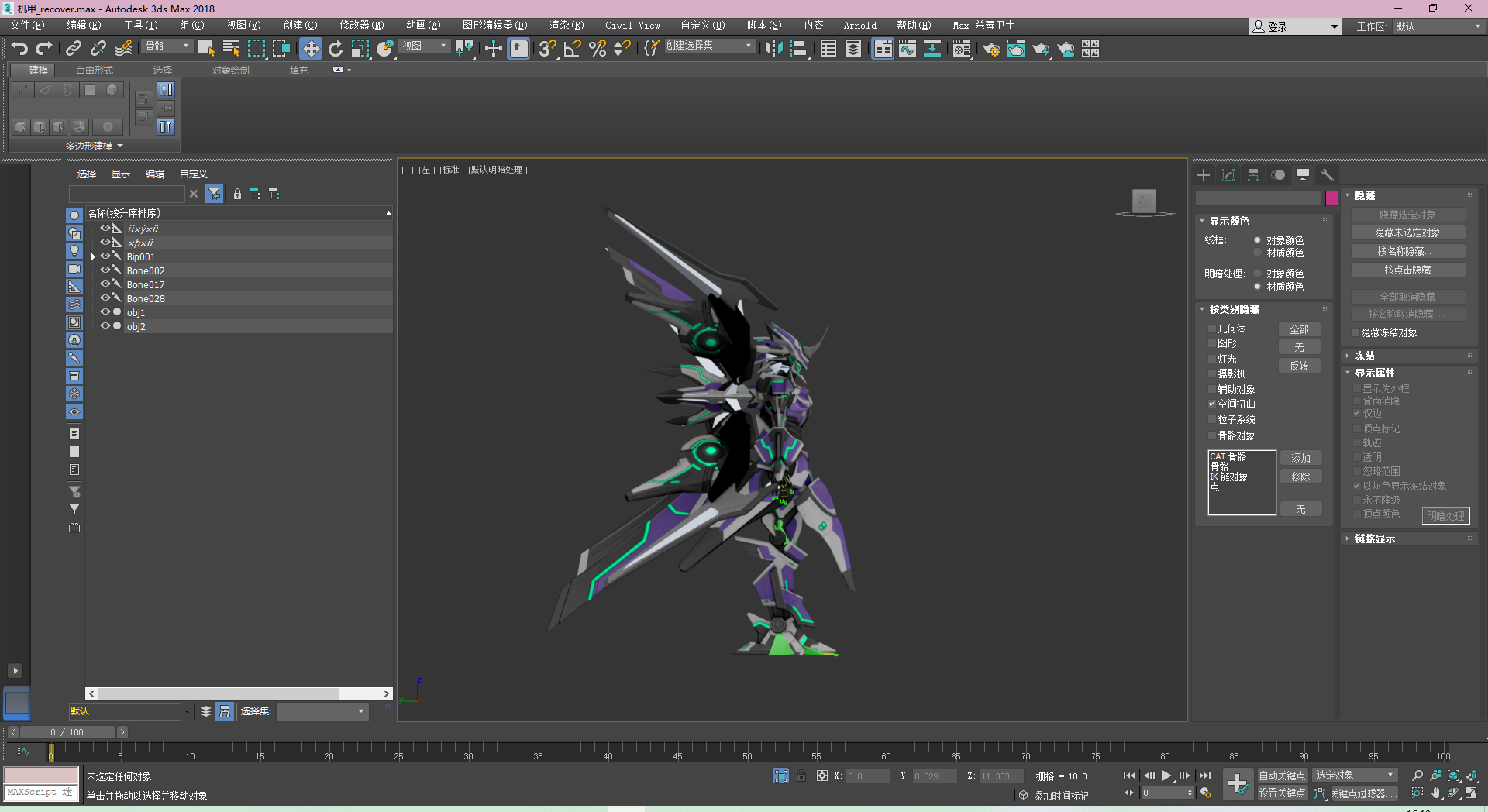Screen dimensions: 1488x812
Task: Toggle the 图形 hide category checkbox
Action: pos(1212,343)
